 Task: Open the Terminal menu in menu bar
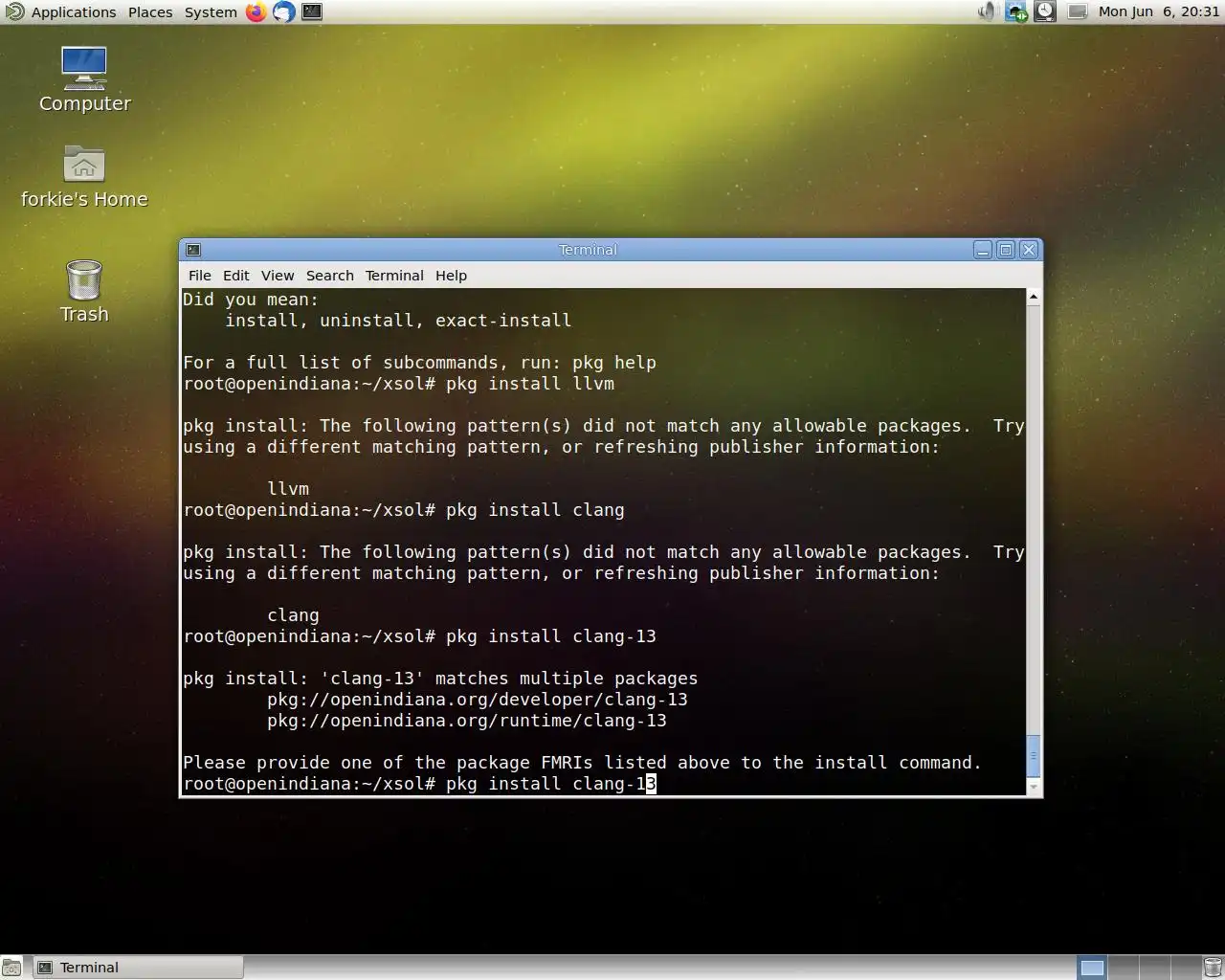point(394,276)
